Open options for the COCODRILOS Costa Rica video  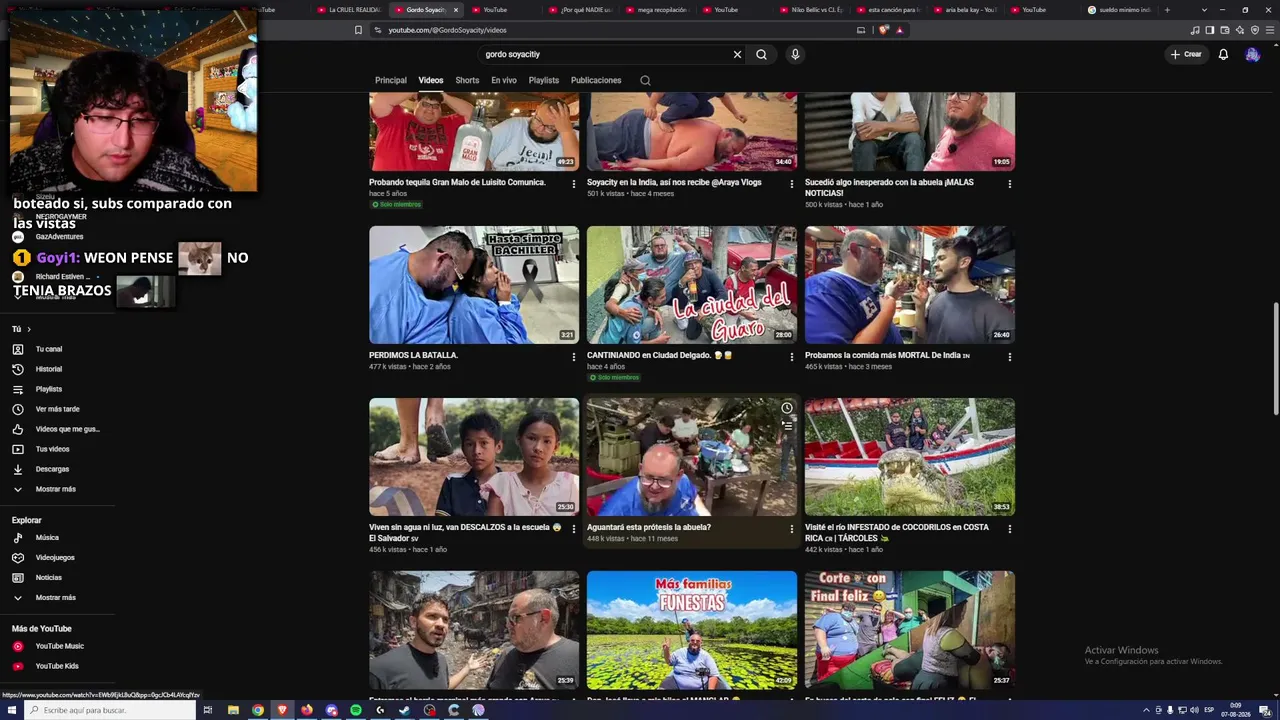click(x=1010, y=529)
